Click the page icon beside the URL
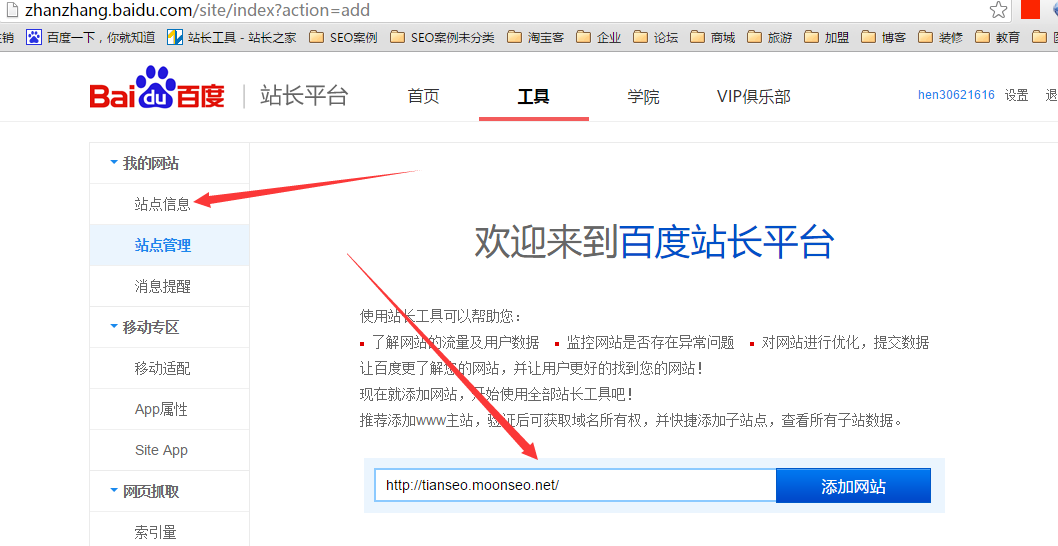The height and width of the screenshot is (546, 1058). tap(11, 9)
